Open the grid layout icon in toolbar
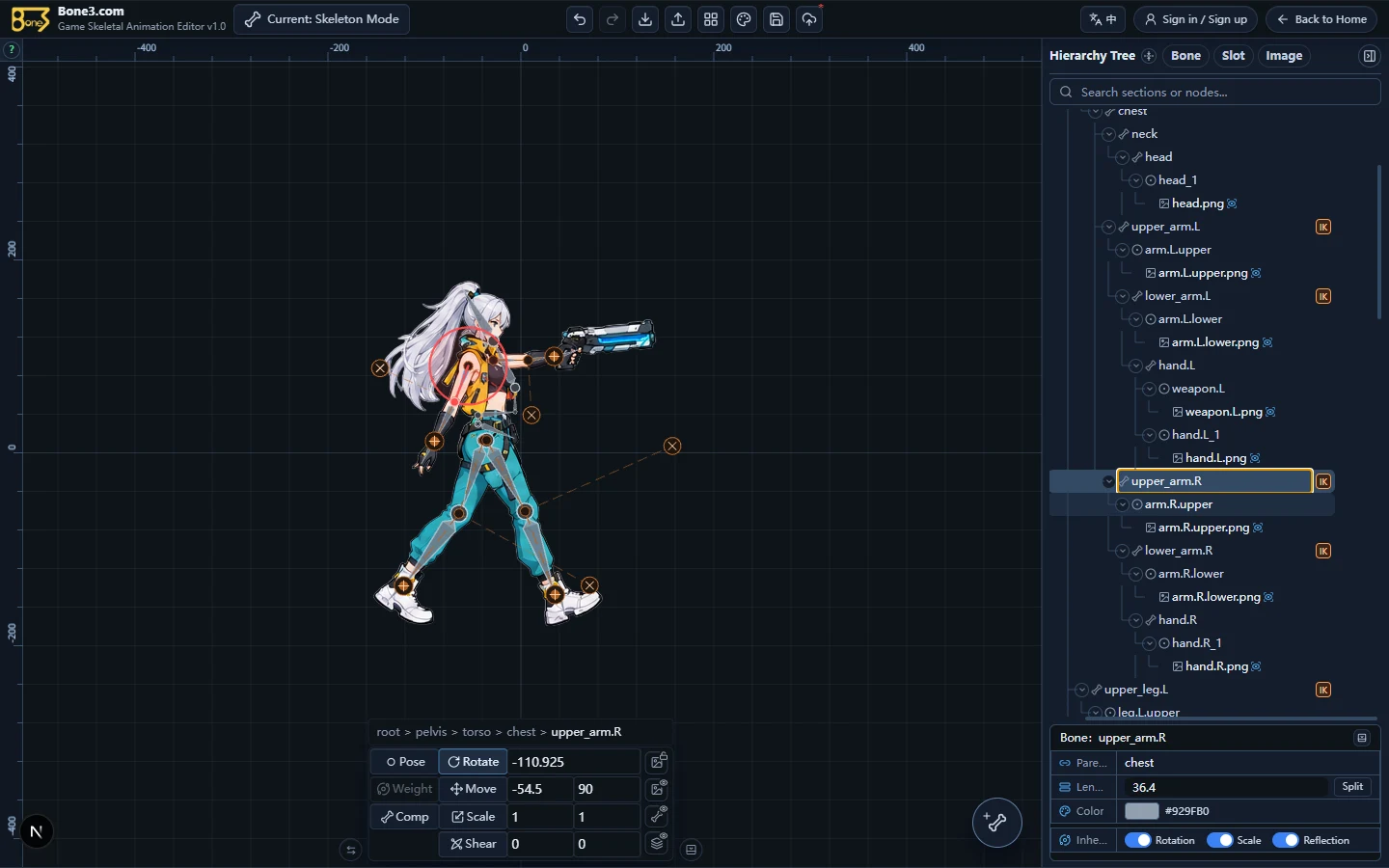This screenshot has width=1389, height=868. tap(711, 19)
